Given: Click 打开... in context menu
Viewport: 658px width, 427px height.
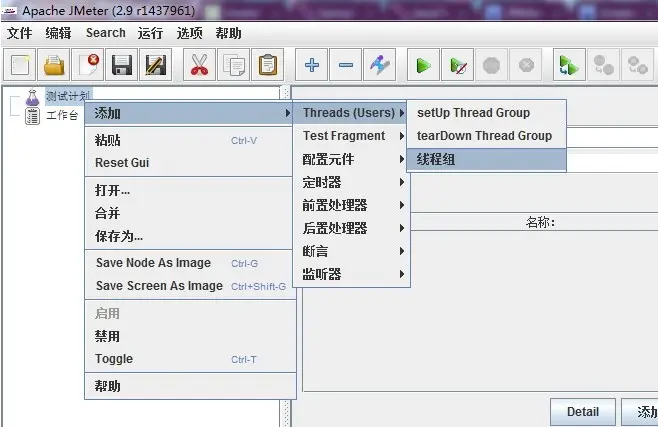Looking at the screenshot, I should coord(188,190).
